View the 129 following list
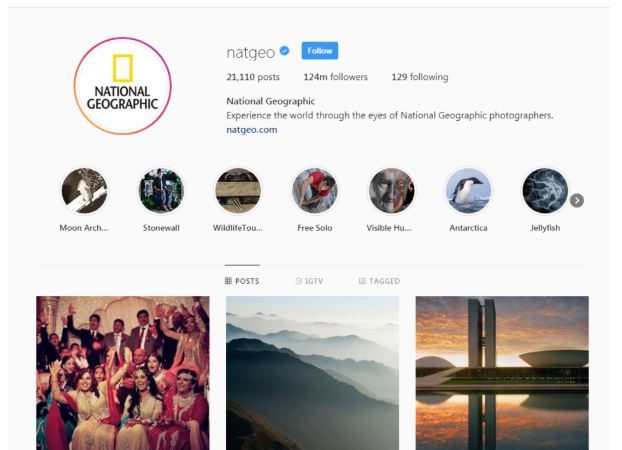 coord(420,77)
